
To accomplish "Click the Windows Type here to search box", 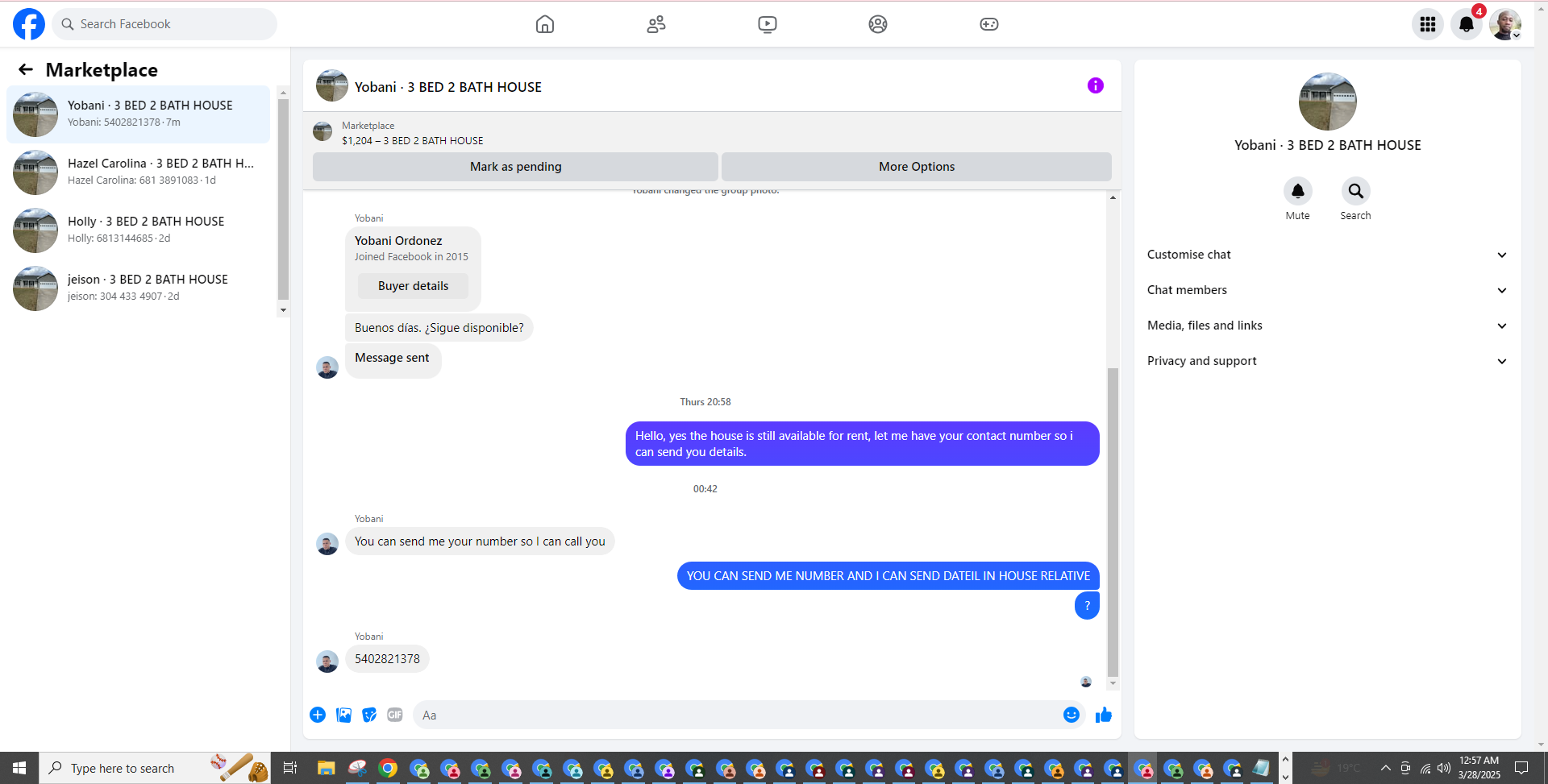I will (155, 768).
